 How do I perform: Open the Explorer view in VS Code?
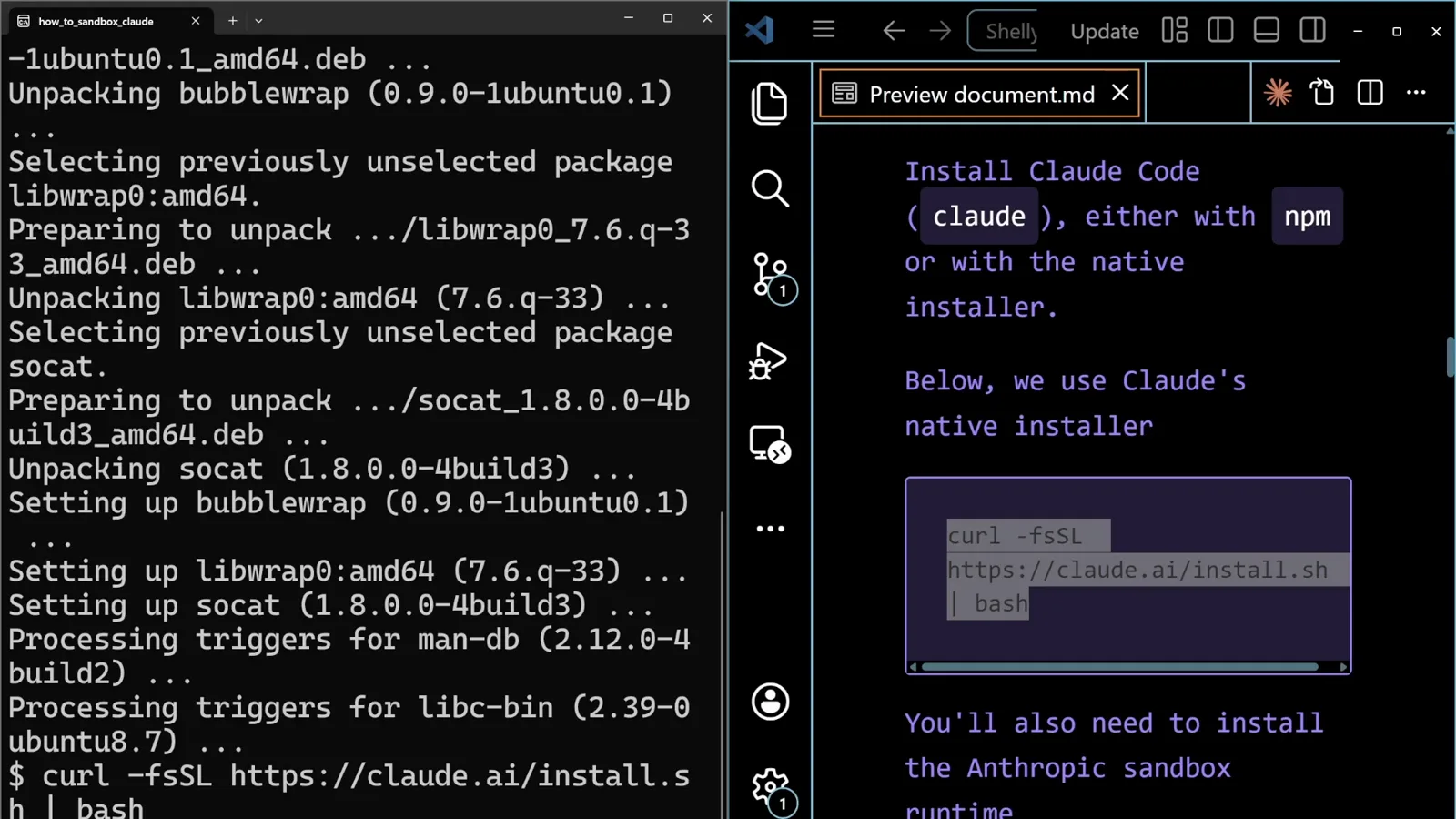click(x=770, y=103)
